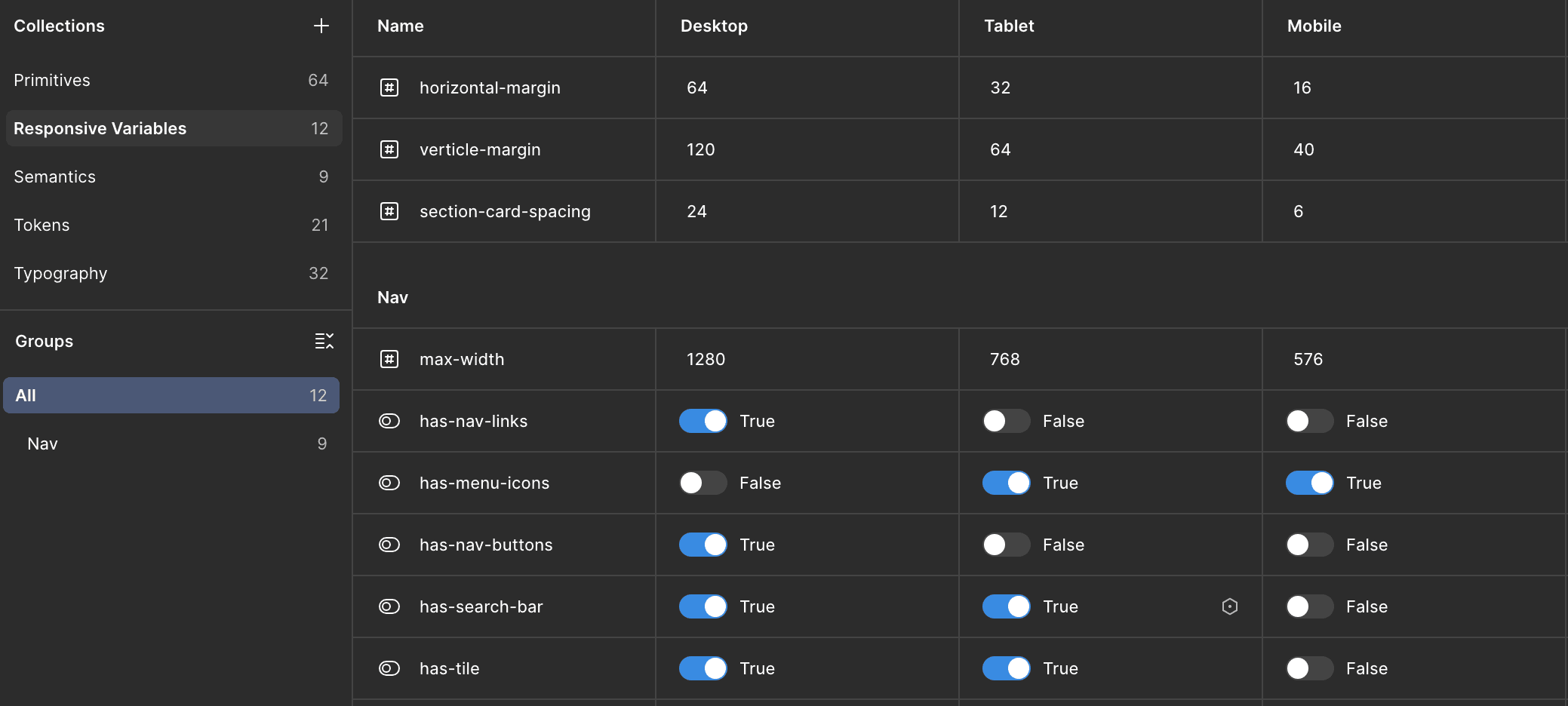Click the number icon beside max-width

click(389, 359)
